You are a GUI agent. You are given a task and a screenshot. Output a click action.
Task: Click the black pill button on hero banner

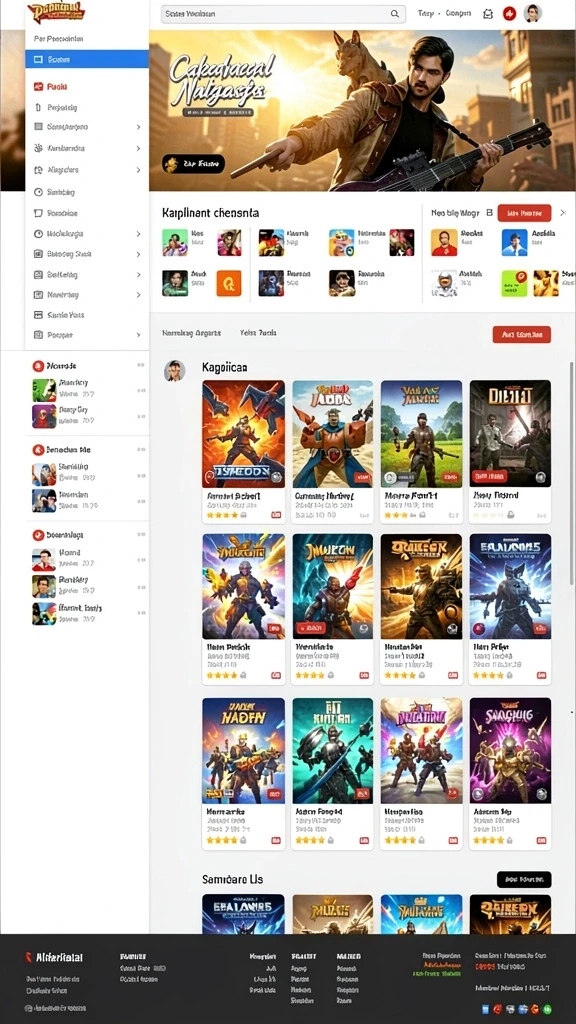(193, 164)
